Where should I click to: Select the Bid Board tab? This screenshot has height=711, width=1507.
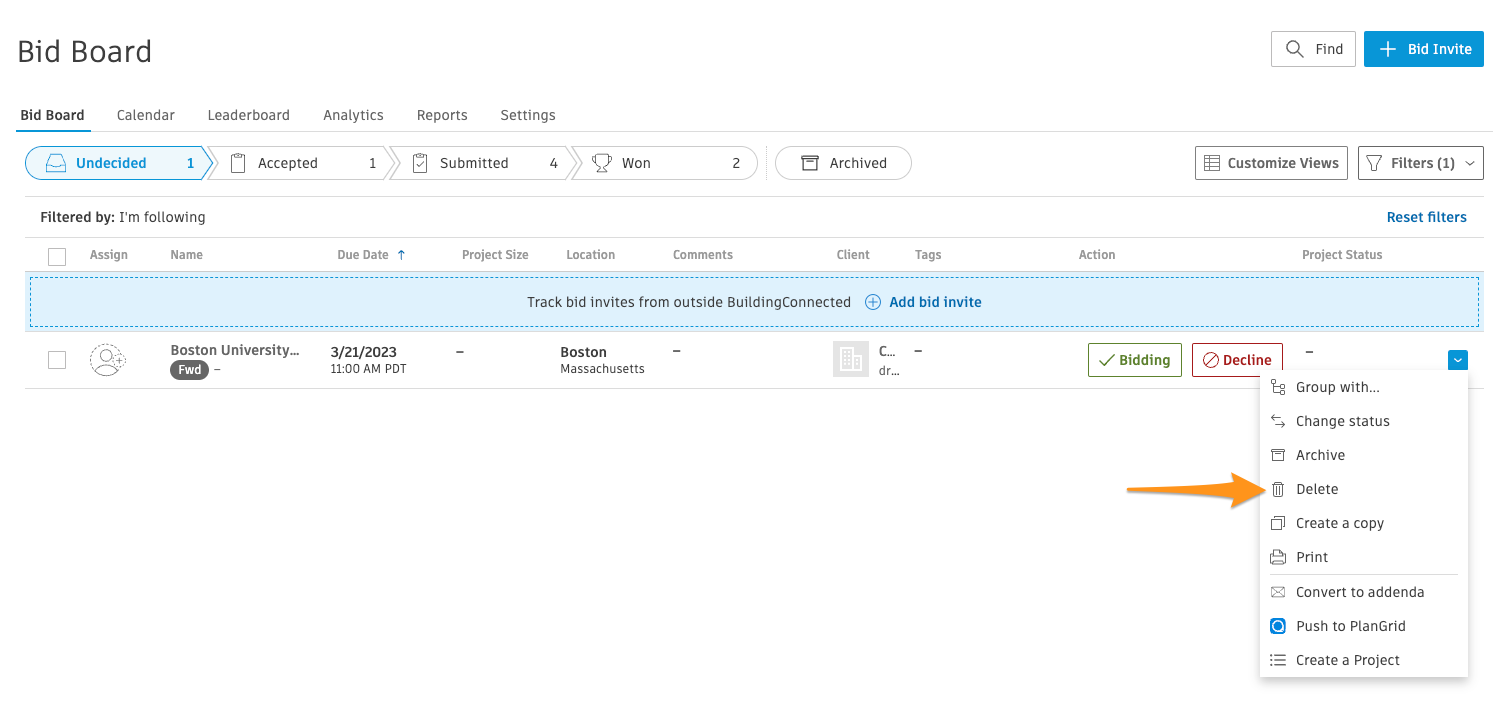[x=53, y=115]
